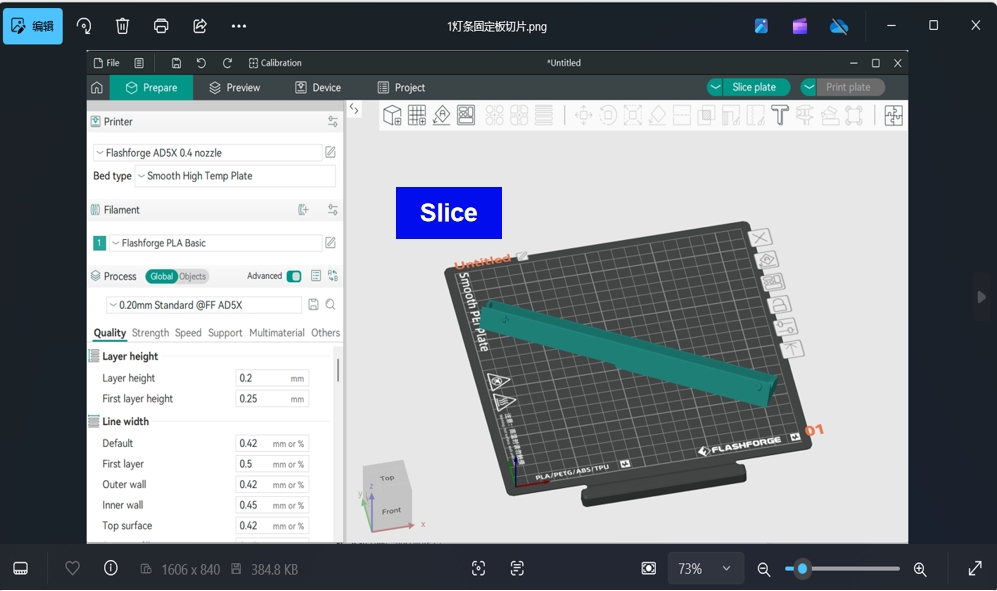Image resolution: width=997 pixels, height=591 pixels.
Task: Click the 编辑 edit button
Action: click(33, 26)
